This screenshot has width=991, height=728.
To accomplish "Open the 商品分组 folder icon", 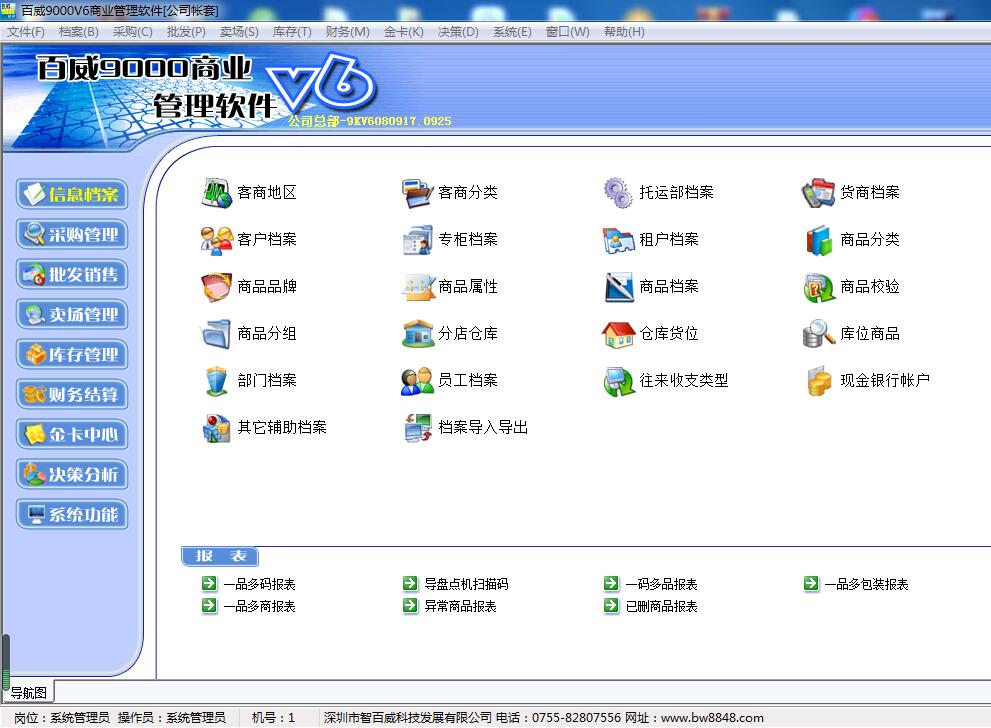I will pyautogui.click(x=217, y=334).
